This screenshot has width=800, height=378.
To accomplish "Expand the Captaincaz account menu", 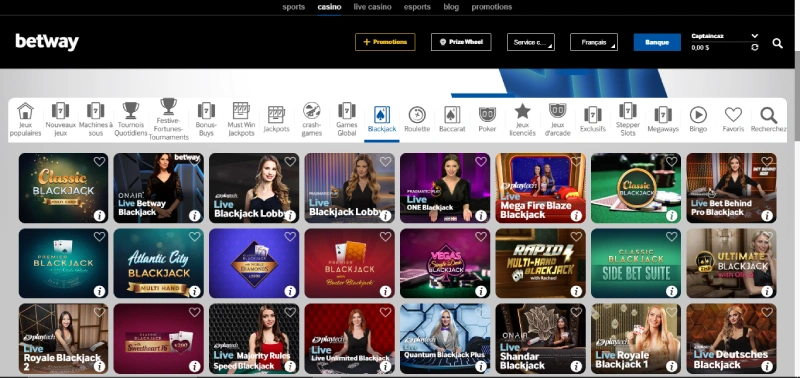I will tap(724, 36).
